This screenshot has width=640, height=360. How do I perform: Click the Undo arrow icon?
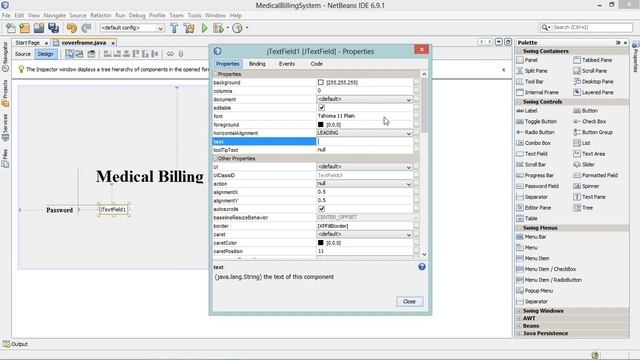pyautogui.click(x=72, y=28)
